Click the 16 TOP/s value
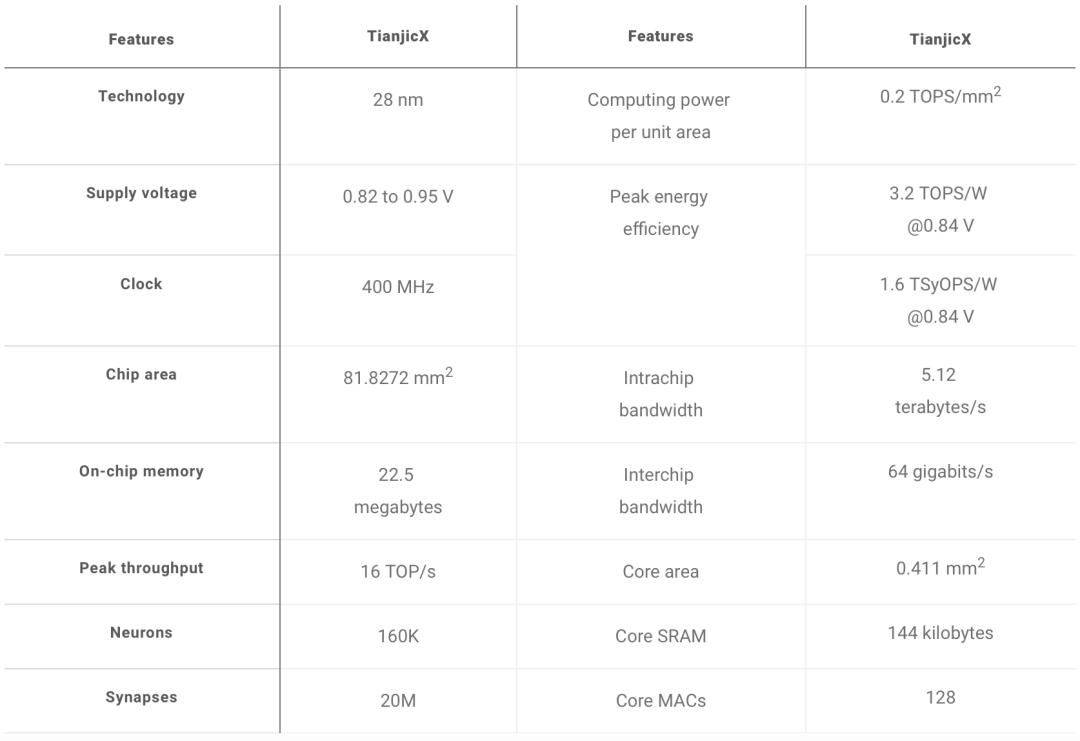The image size is (1080, 741). (x=397, y=572)
